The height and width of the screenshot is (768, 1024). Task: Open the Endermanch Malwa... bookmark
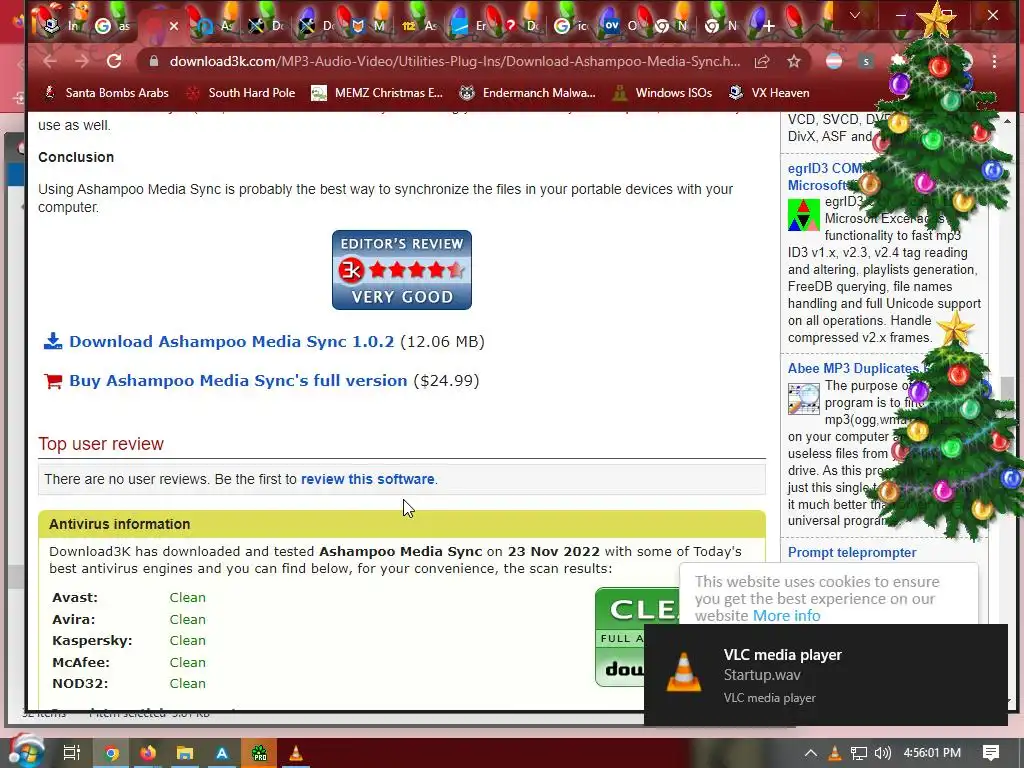click(528, 93)
